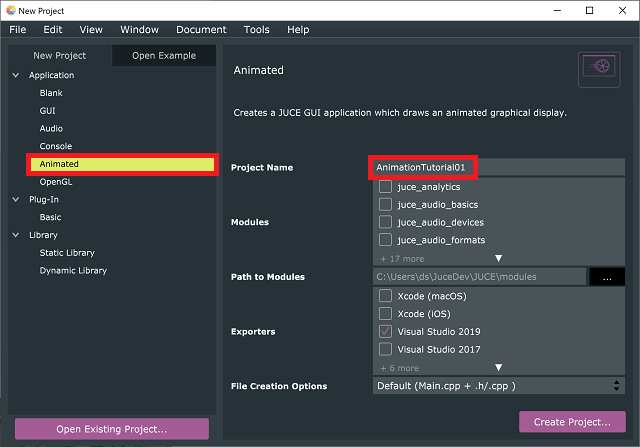Screen dimensions: 640x447
Task: Click Open Existing Project... button
Action: click(x=112, y=429)
